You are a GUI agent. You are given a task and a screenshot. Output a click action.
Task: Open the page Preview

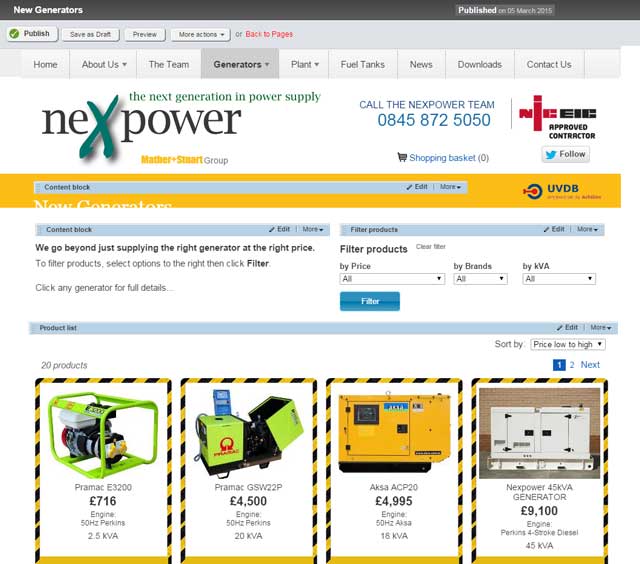[x=144, y=34]
